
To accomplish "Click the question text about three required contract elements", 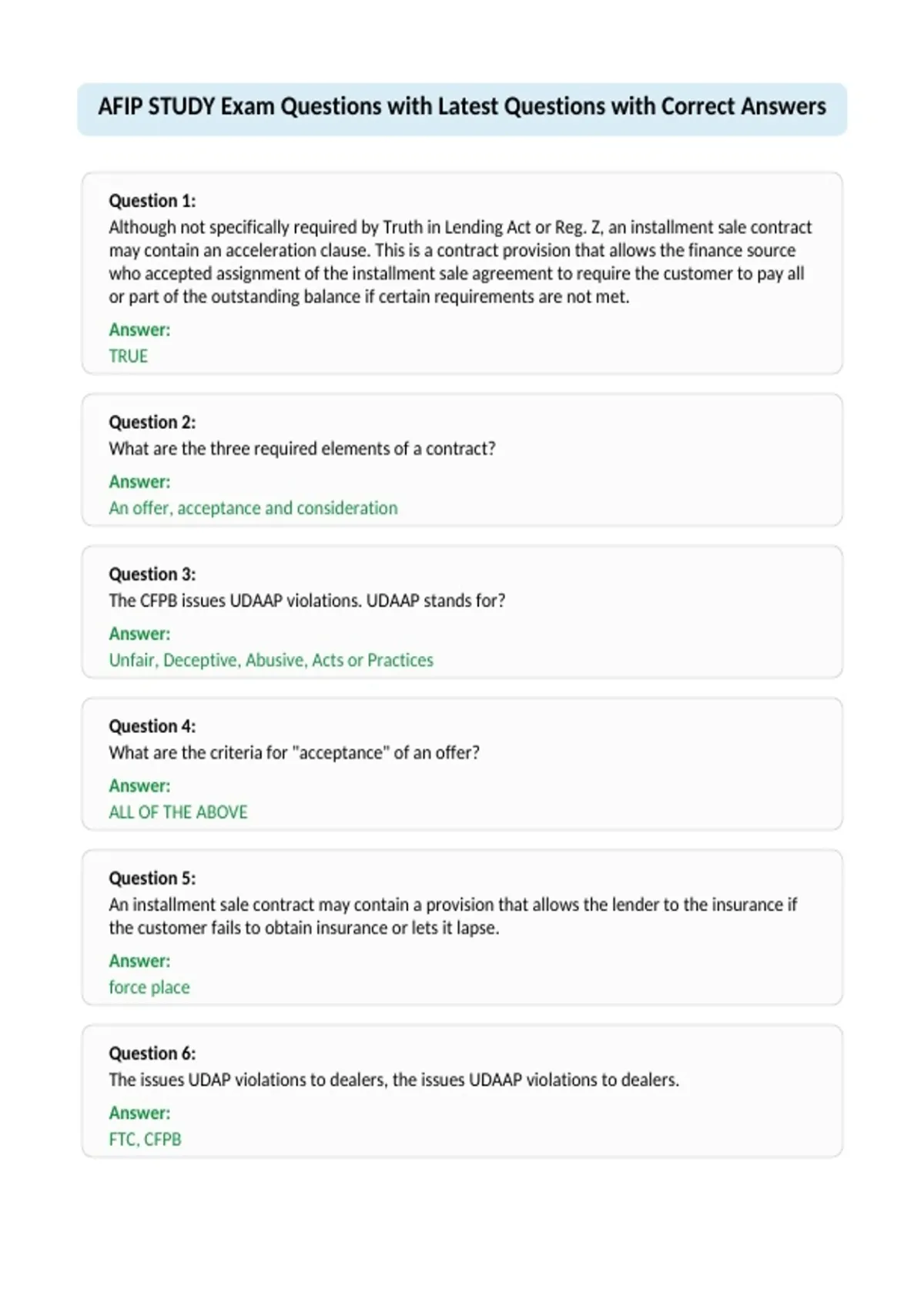I will (302, 449).
